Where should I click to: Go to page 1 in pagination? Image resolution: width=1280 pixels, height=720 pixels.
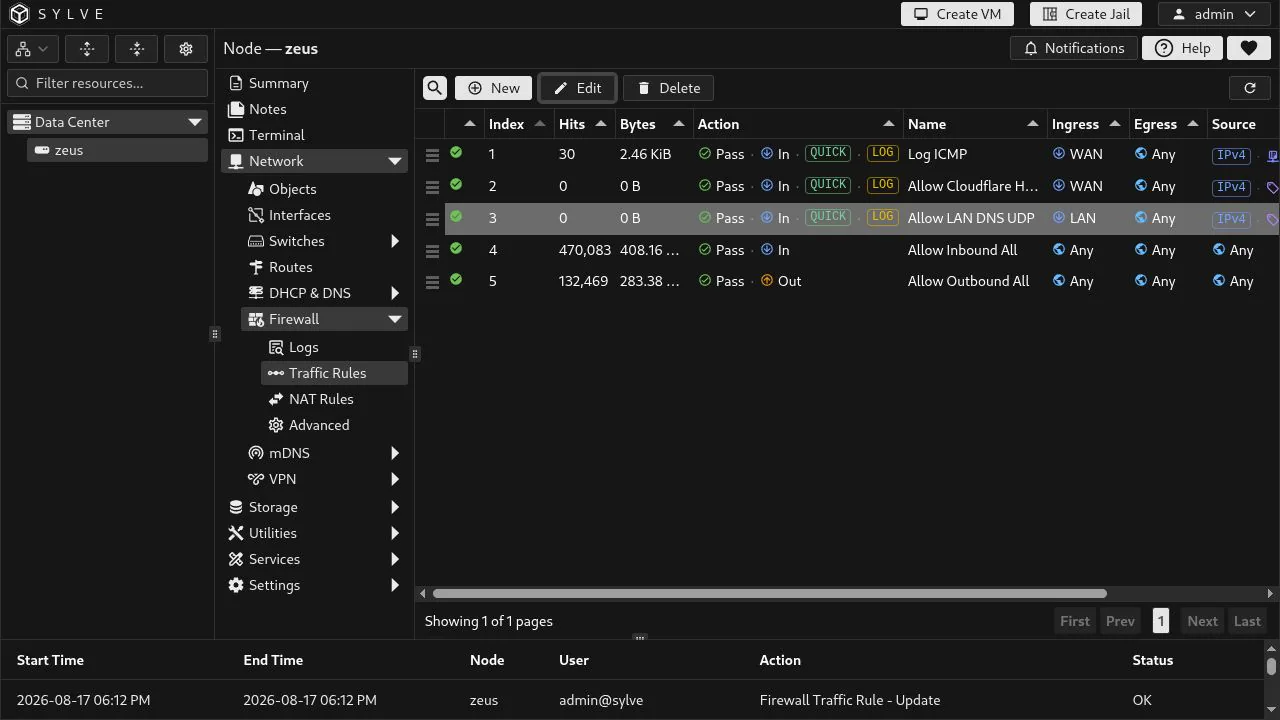tap(1160, 621)
